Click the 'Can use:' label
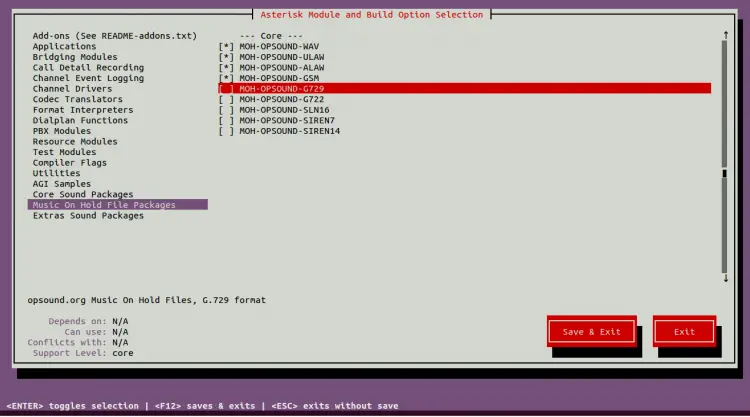Viewport: 750px width, 417px height. 86,332
